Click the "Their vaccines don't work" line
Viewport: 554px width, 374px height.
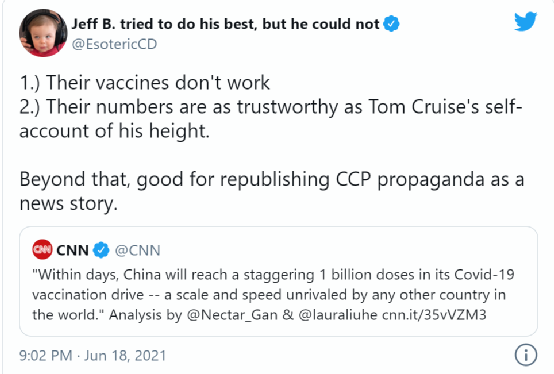(x=145, y=83)
